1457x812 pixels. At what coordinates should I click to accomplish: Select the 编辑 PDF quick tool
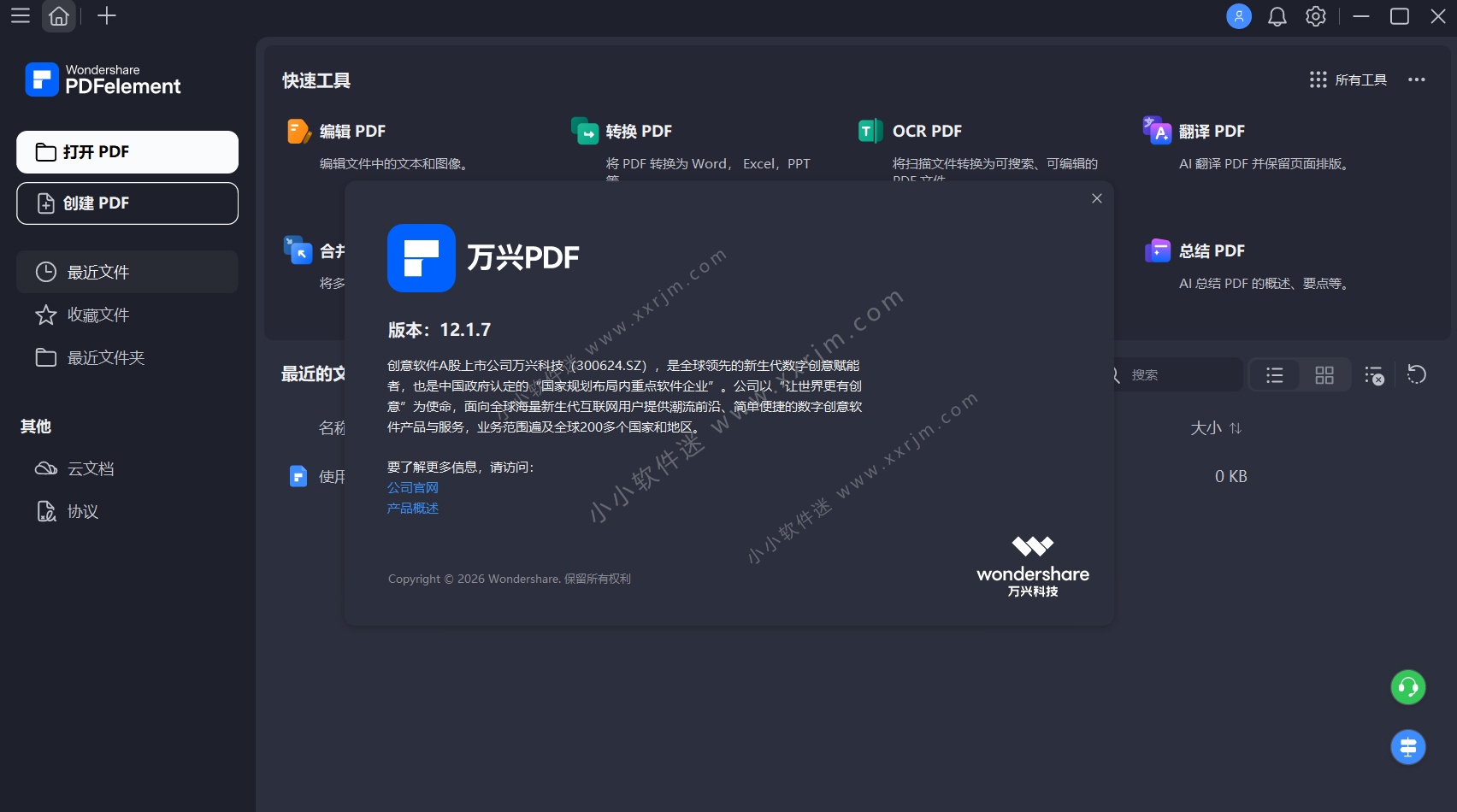[x=351, y=131]
